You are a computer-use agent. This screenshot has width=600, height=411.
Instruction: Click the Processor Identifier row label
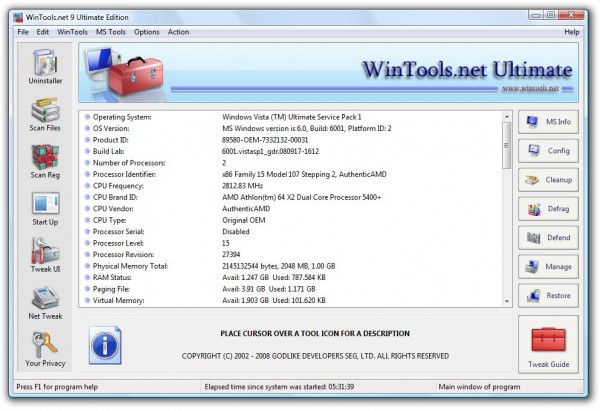tap(124, 175)
